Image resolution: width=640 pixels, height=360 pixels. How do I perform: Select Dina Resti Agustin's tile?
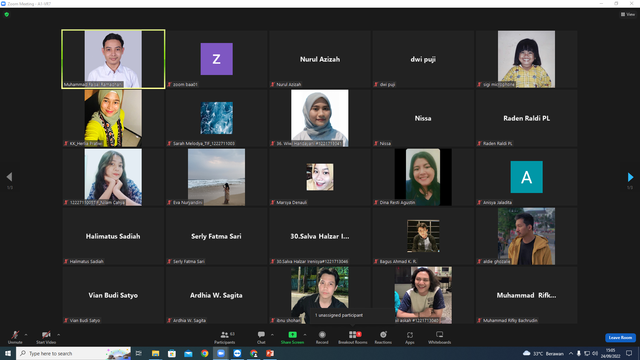pos(423,177)
